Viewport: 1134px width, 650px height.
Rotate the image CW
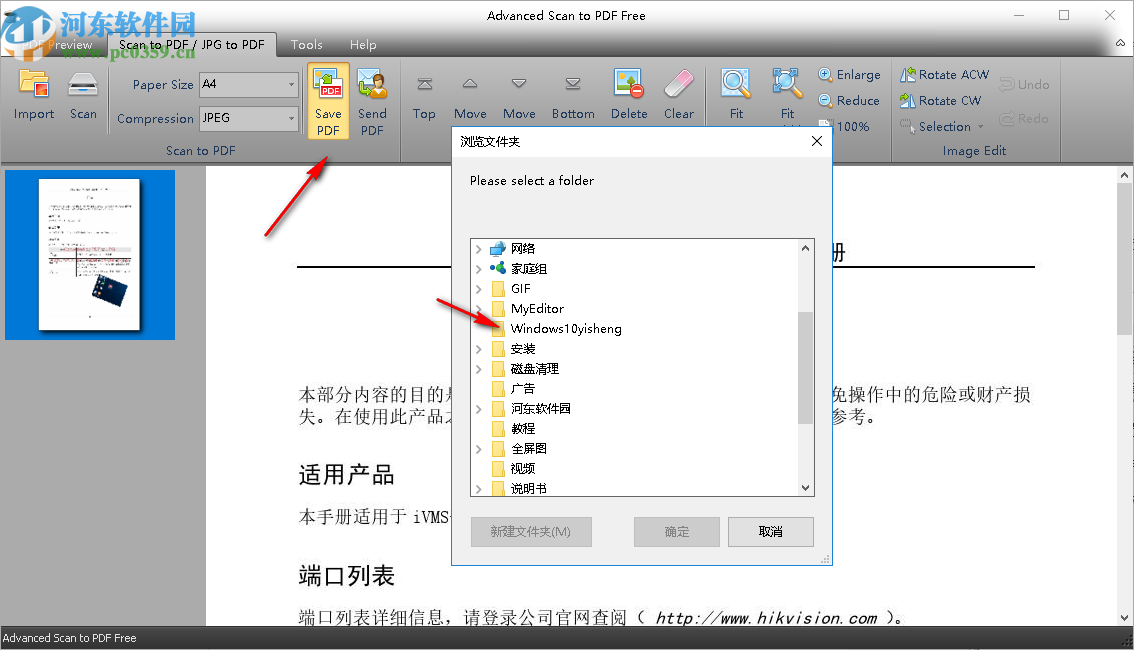coord(940,100)
